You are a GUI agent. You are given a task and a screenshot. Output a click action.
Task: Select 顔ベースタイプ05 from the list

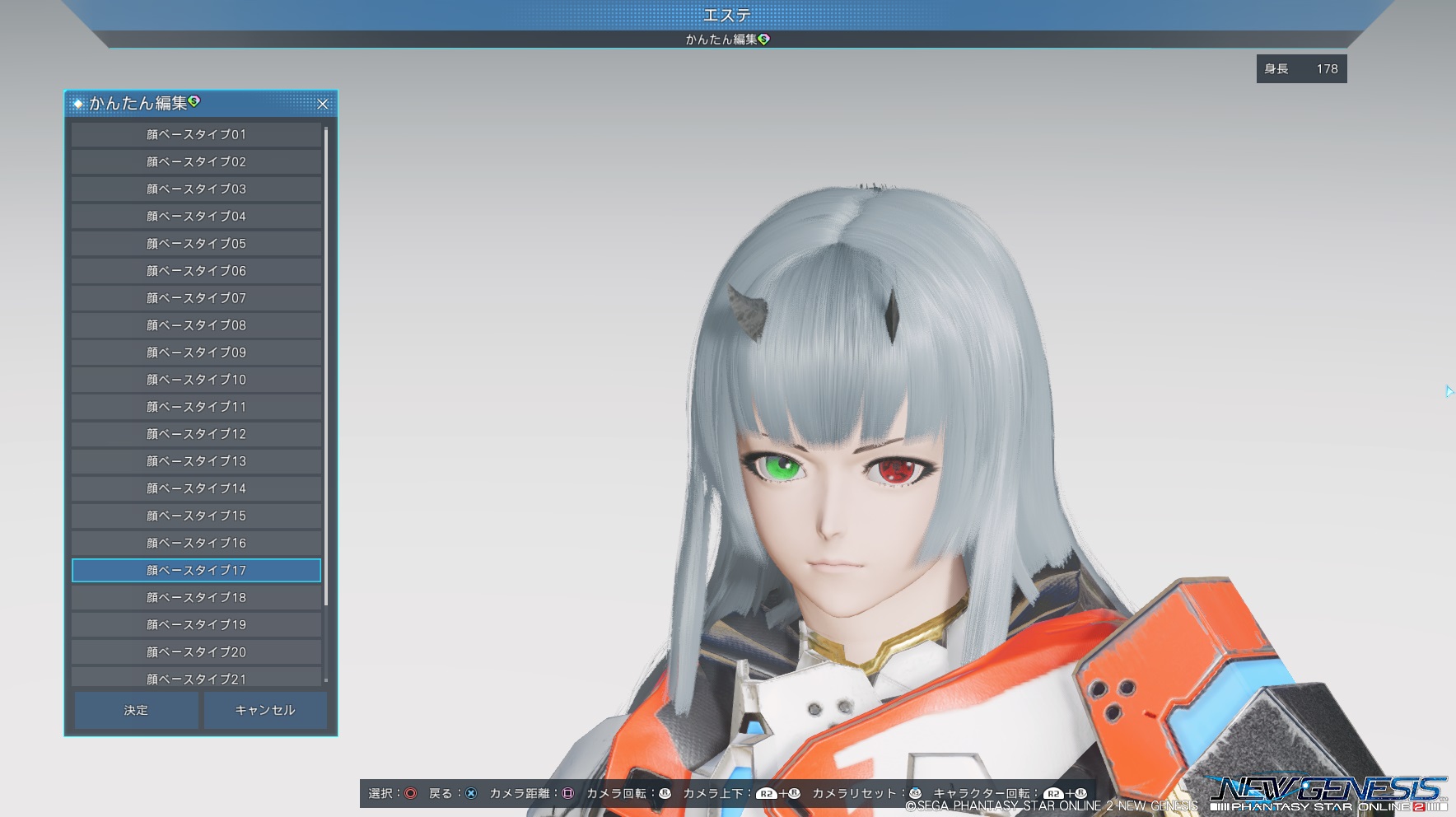click(x=196, y=243)
